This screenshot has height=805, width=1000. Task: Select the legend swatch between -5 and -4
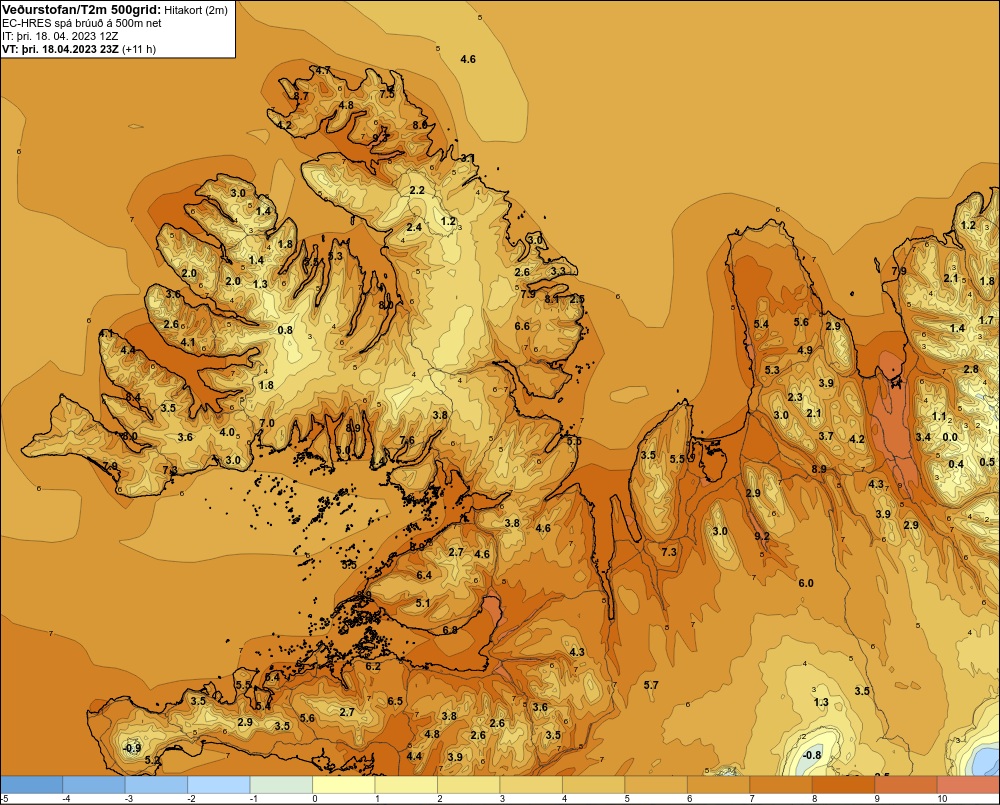point(31,784)
